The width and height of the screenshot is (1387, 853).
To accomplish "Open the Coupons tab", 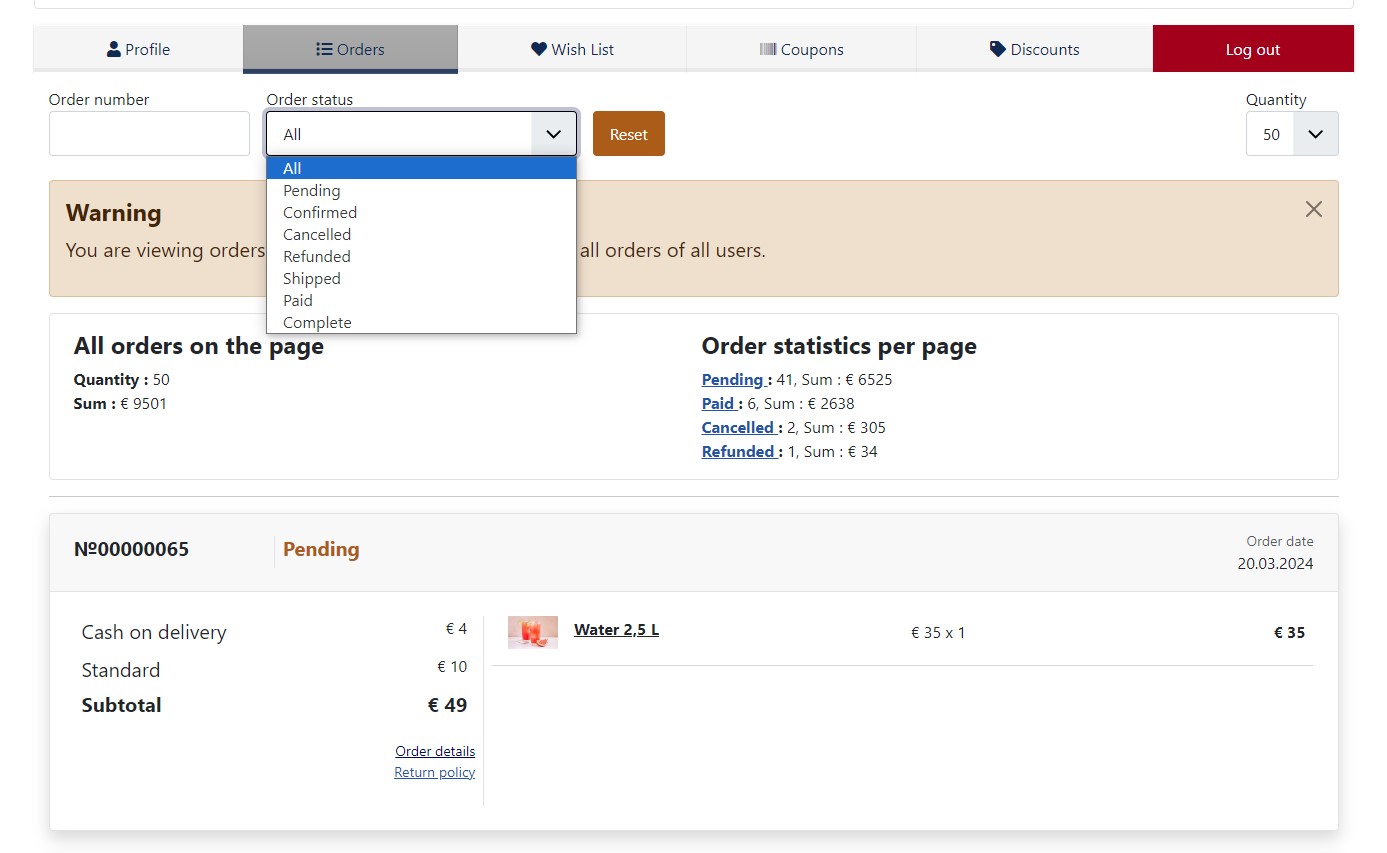I will pos(801,49).
